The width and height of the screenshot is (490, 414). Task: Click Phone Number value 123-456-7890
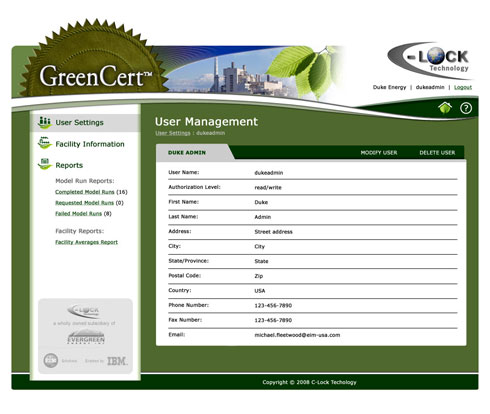[x=273, y=305]
